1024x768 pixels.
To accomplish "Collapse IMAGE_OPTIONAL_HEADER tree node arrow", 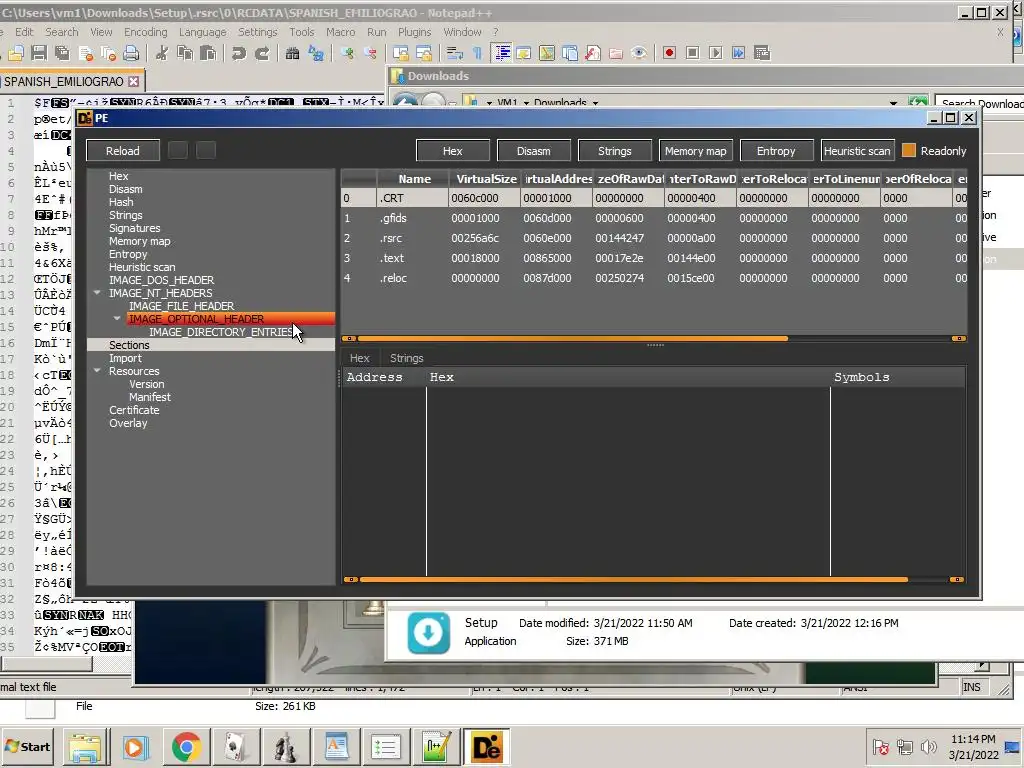I will point(118,319).
